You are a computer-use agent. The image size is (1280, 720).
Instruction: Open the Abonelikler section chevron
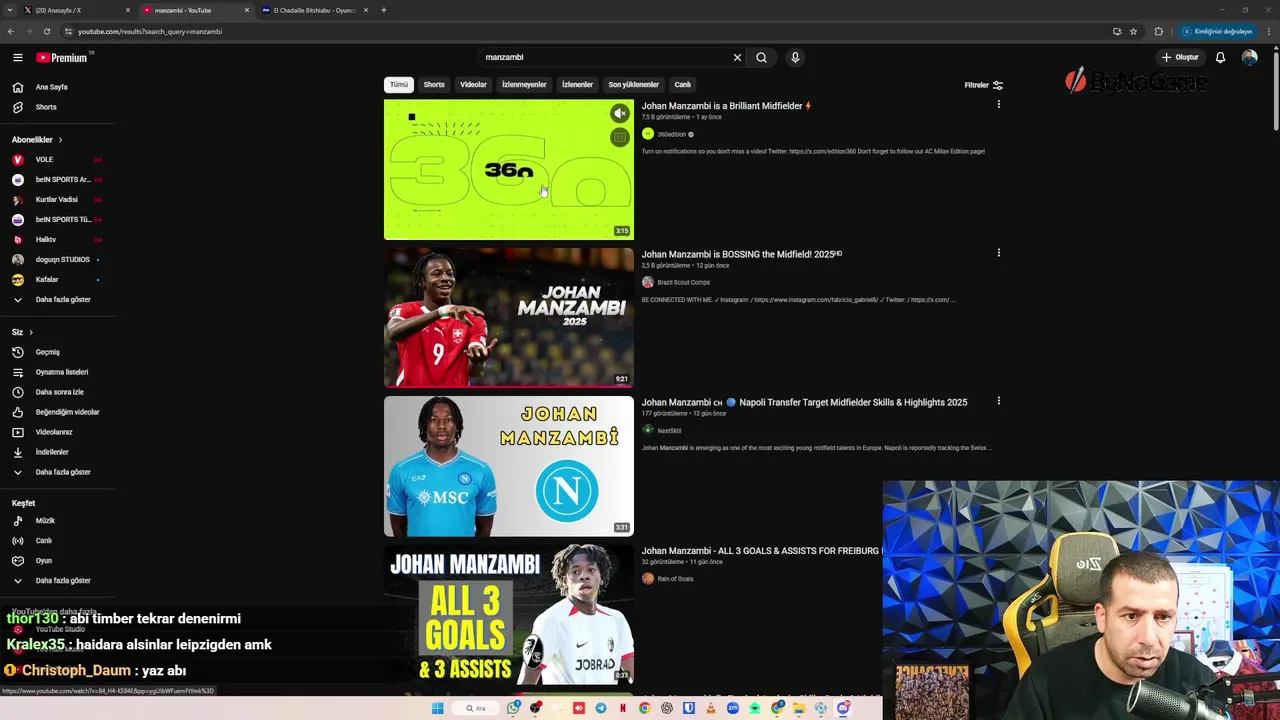tap(60, 140)
